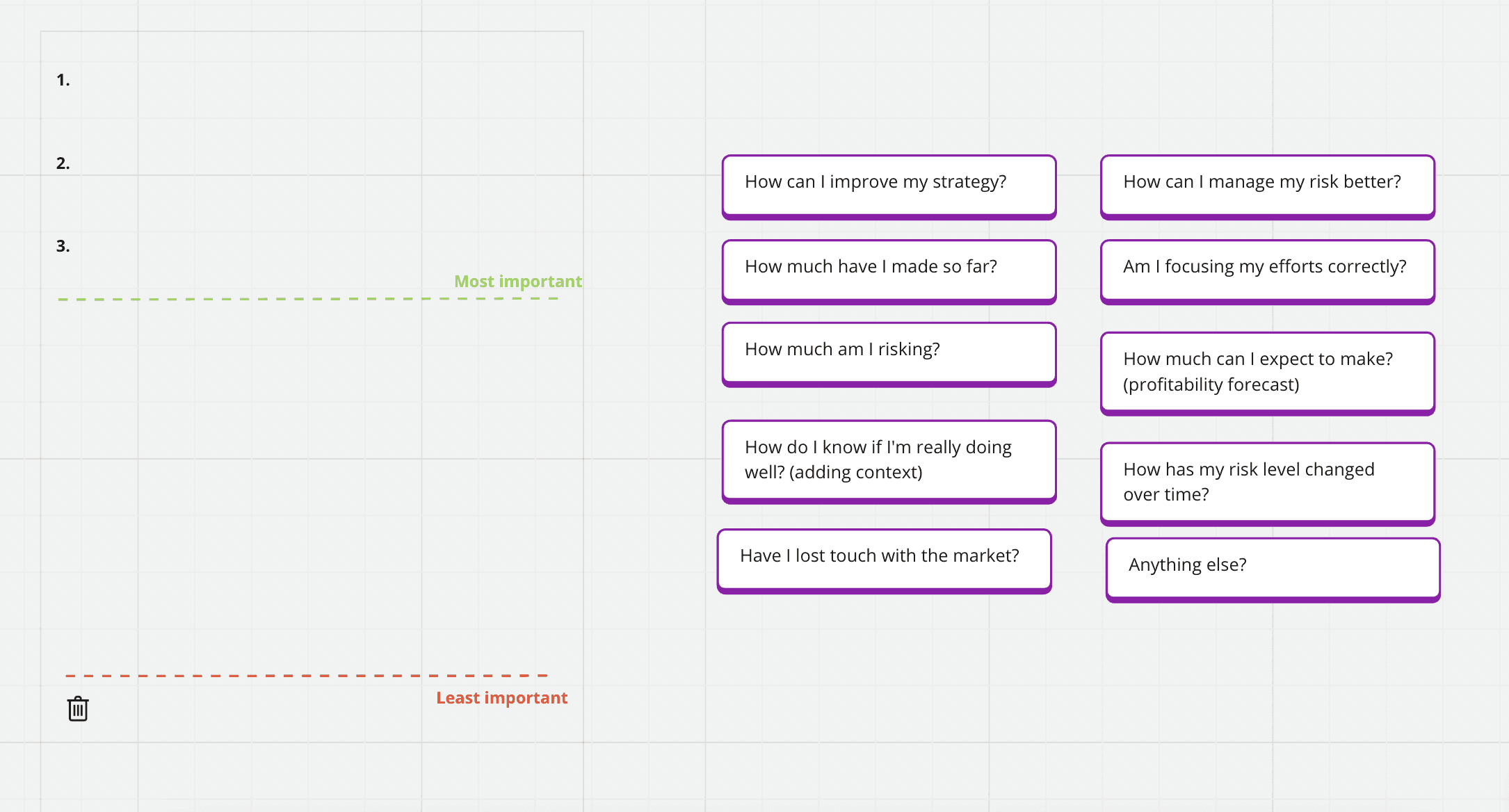Click the trash can icon
Screen dimensions: 1509x812
[x=78, y=708]
